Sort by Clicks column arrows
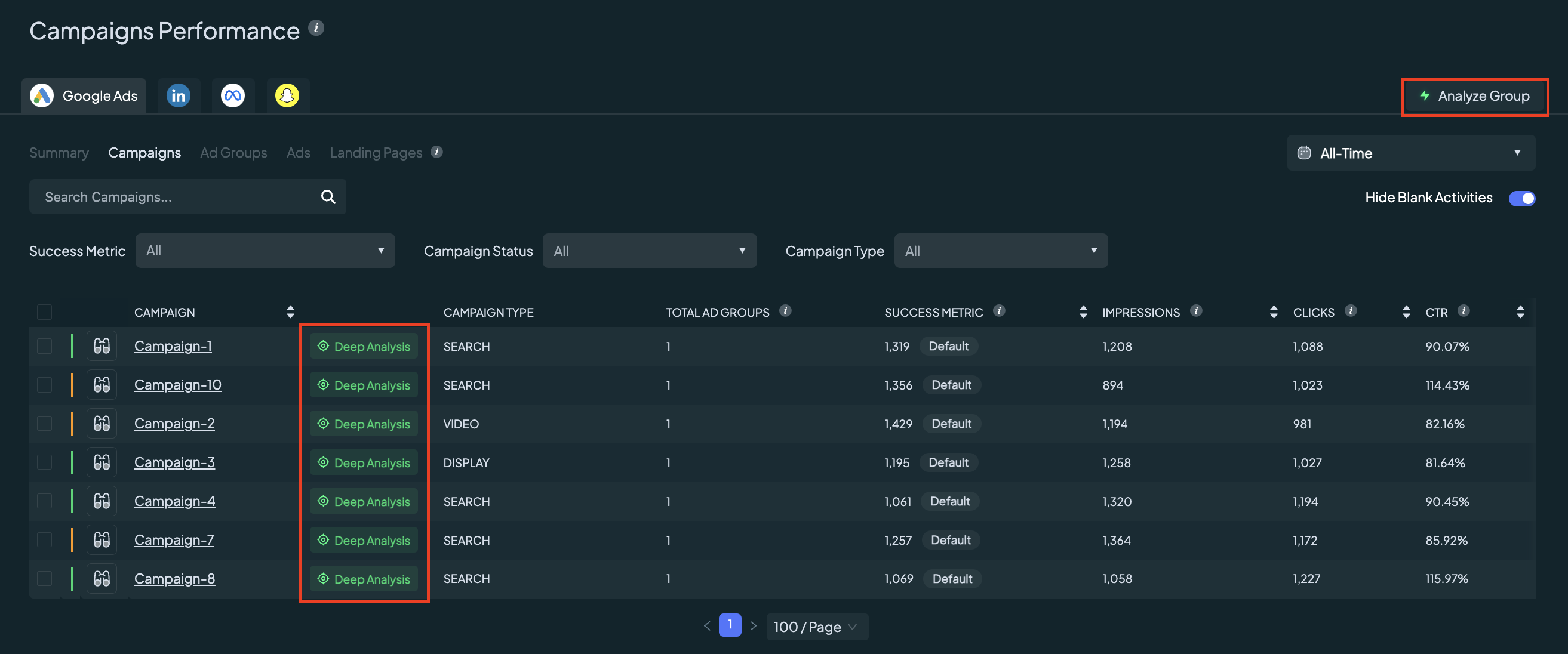Screen dimensions: 1568x654 point(1406,312)
